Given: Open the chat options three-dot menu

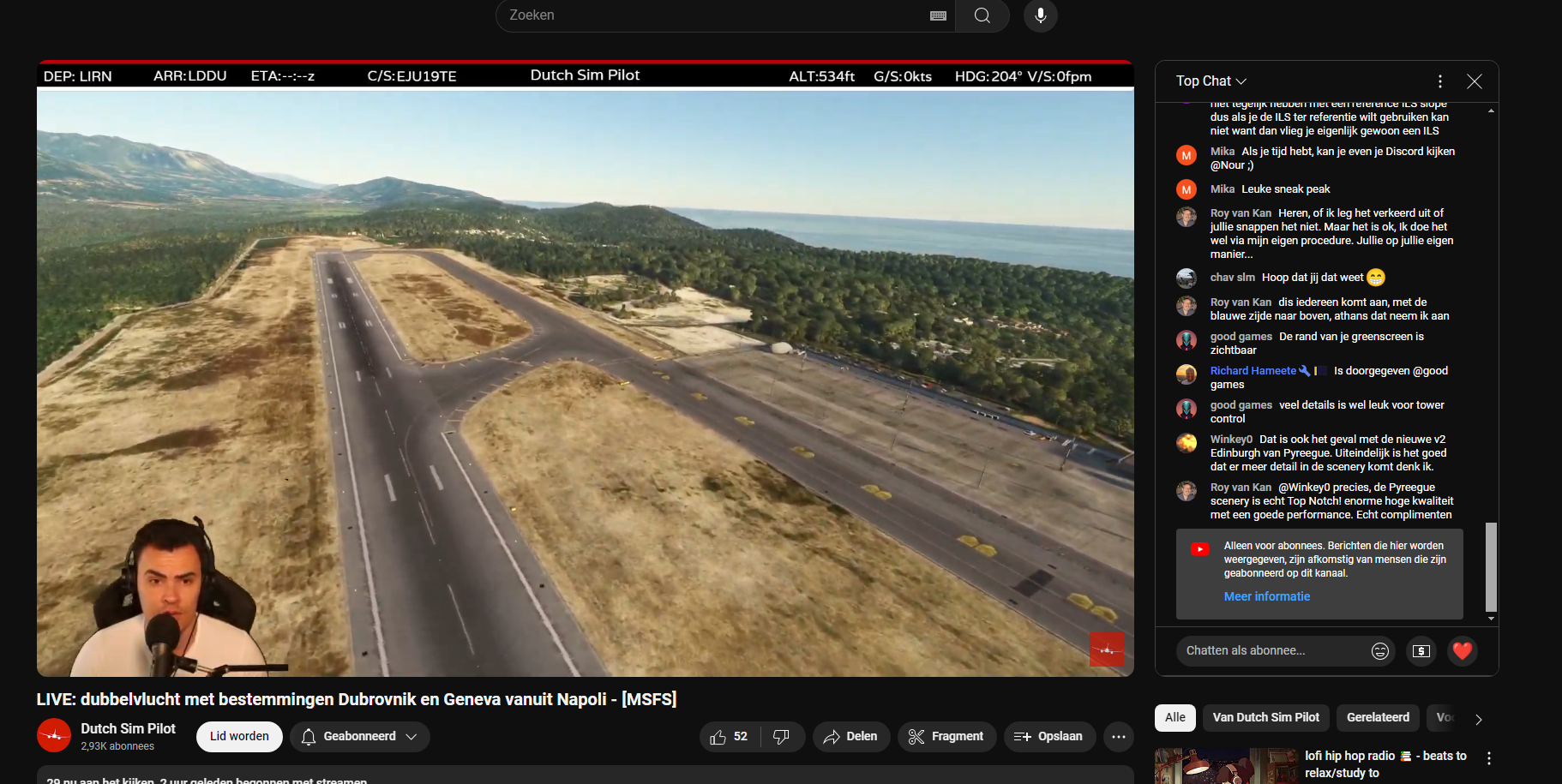Looking at the screenshot, I should tap(1439, 81).
